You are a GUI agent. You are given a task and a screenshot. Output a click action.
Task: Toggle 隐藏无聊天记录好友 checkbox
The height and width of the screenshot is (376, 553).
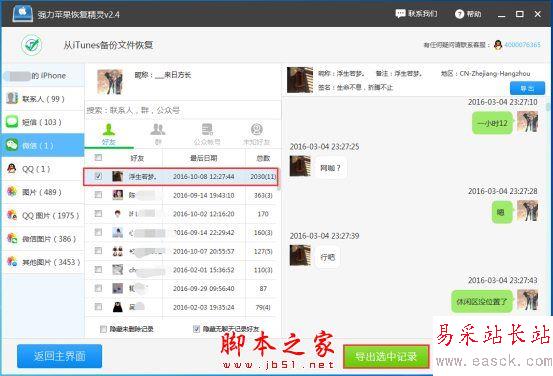[196, 329]
